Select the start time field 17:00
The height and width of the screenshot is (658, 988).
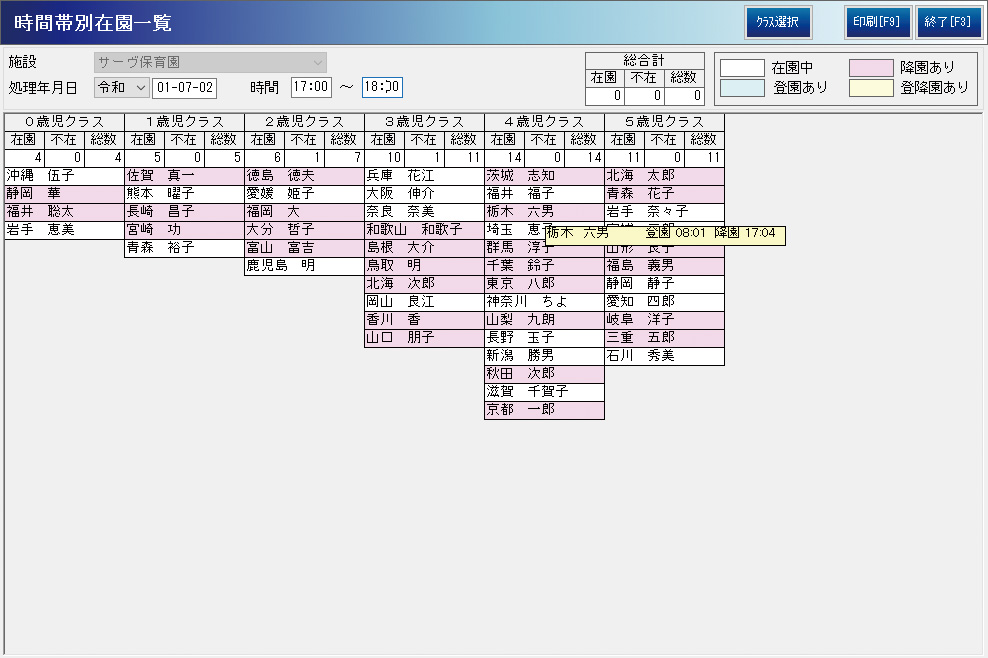pyautogui.click(x=311, y=87)
